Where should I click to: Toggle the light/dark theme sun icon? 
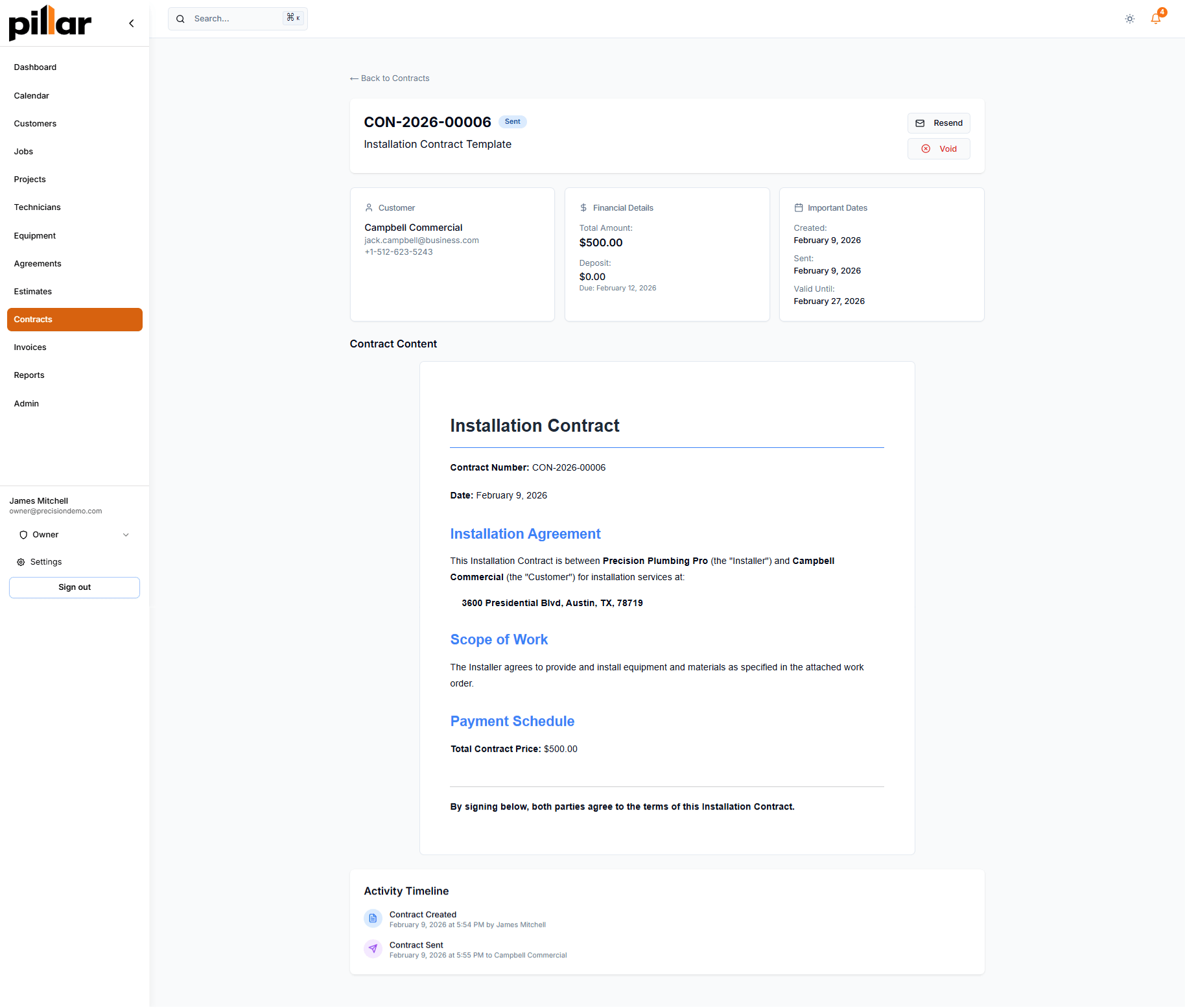point(1130,19)
